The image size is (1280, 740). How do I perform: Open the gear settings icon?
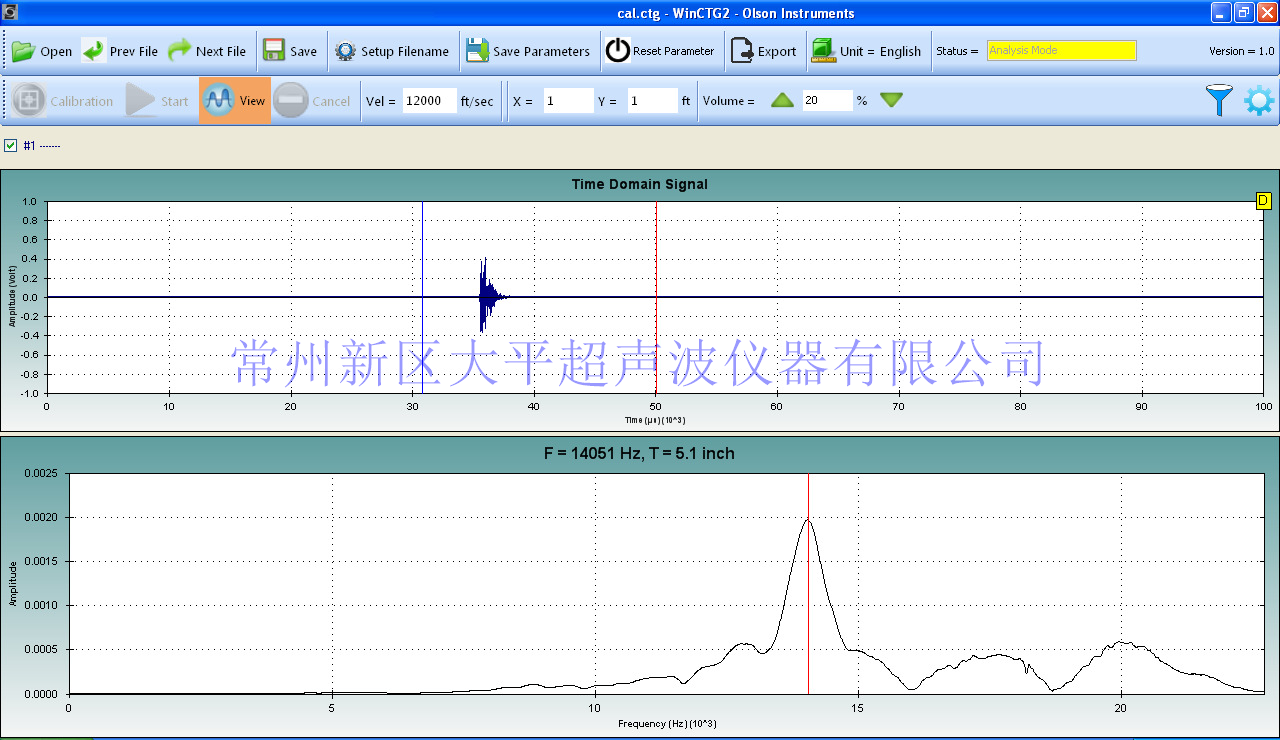click(1258, 101)
